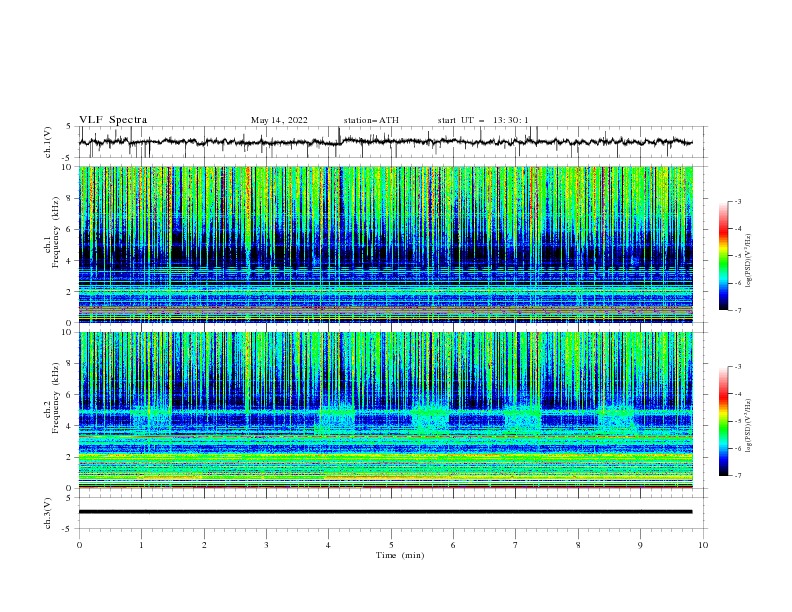Screen dimensions: 792x612
Task: Select the date text "May 14, 2022"
Action: tap(279, 120)
